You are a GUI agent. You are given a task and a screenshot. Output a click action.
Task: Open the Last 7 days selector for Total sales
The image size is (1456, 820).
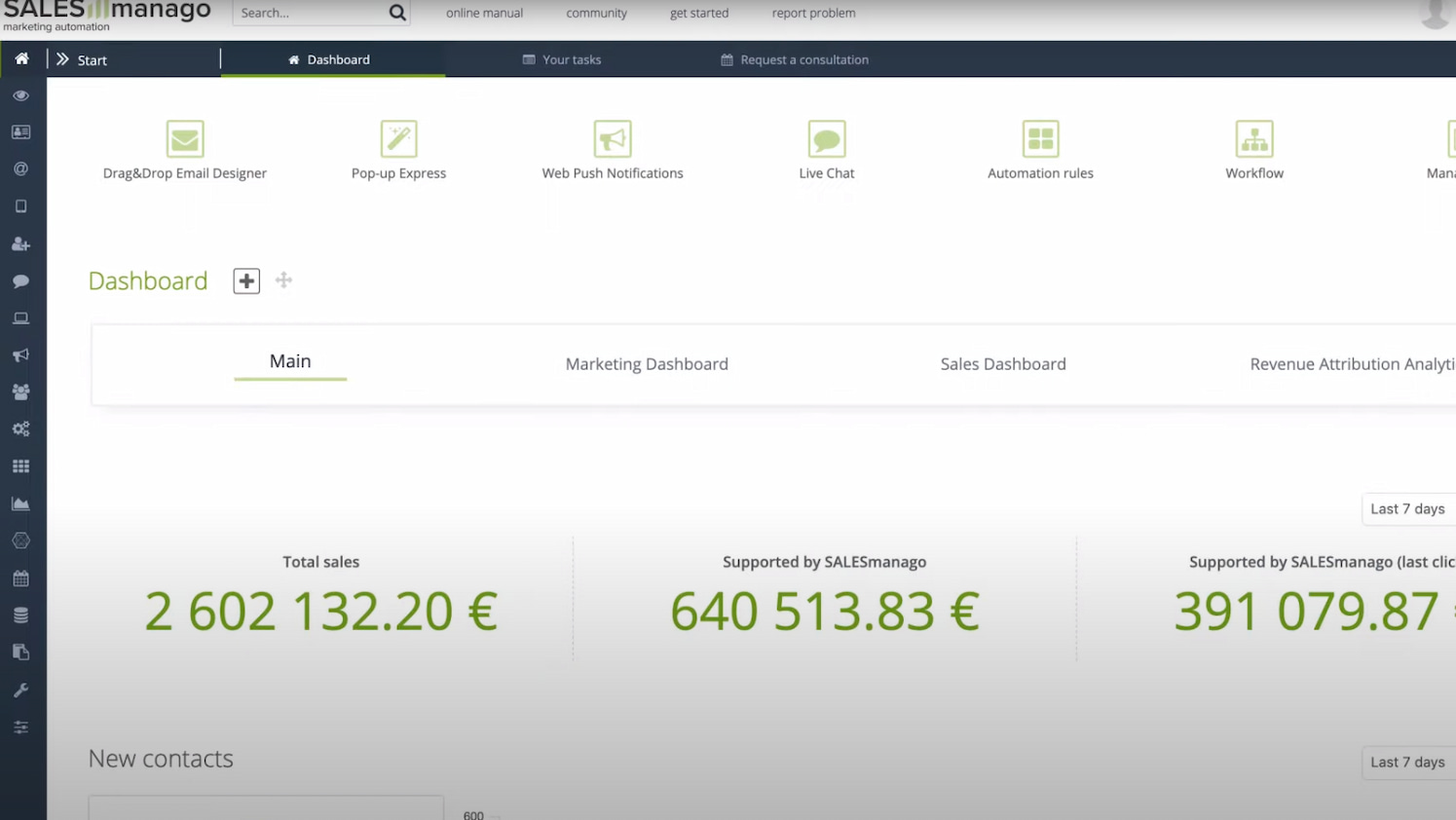coord(1407,508)
